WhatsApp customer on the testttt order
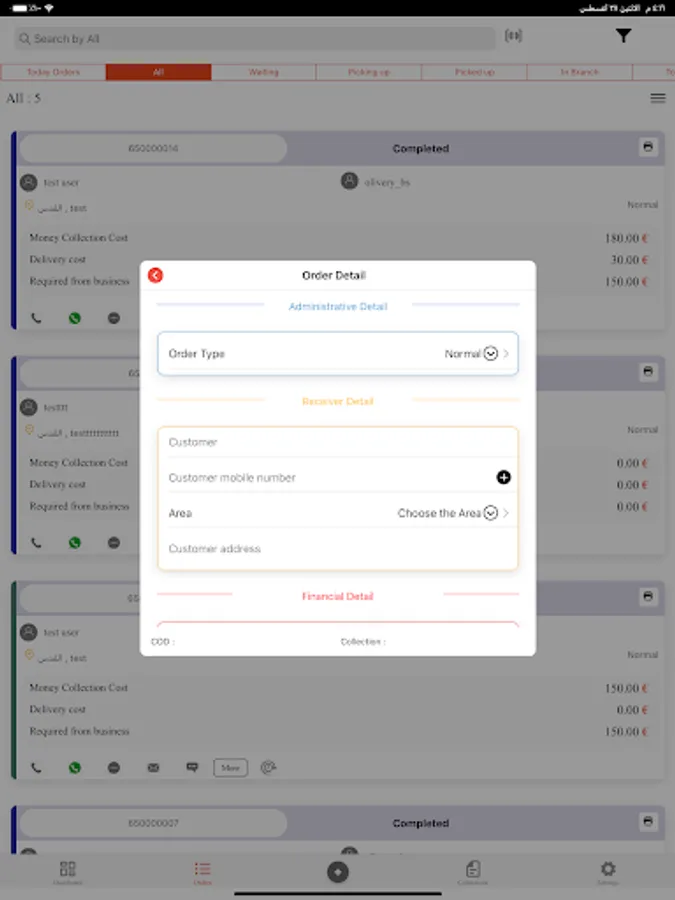Image resolution: width=675 pixels, height=900 pixels. pos(75,542)
